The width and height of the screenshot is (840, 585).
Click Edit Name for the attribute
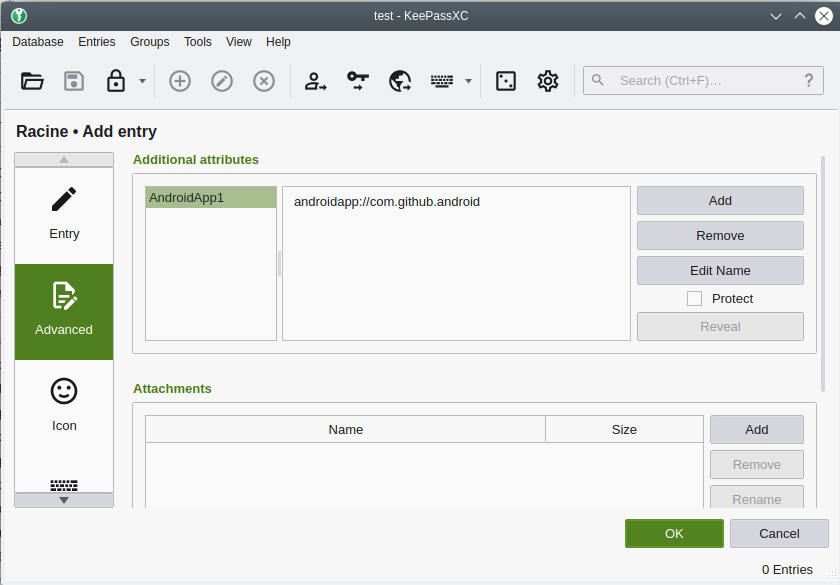click(720, 270)
